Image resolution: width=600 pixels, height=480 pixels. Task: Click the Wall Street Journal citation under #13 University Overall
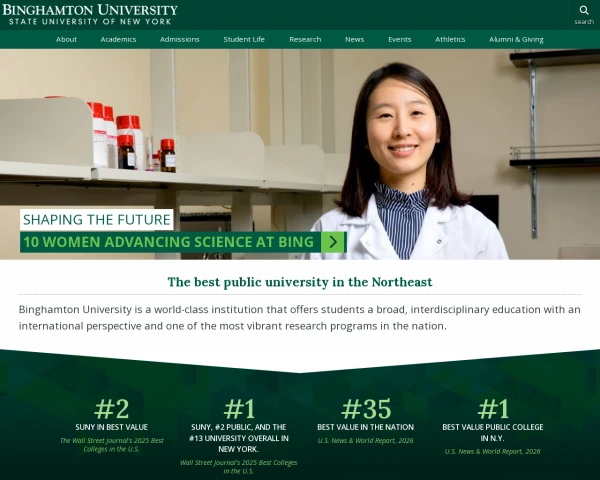[238, 467]
